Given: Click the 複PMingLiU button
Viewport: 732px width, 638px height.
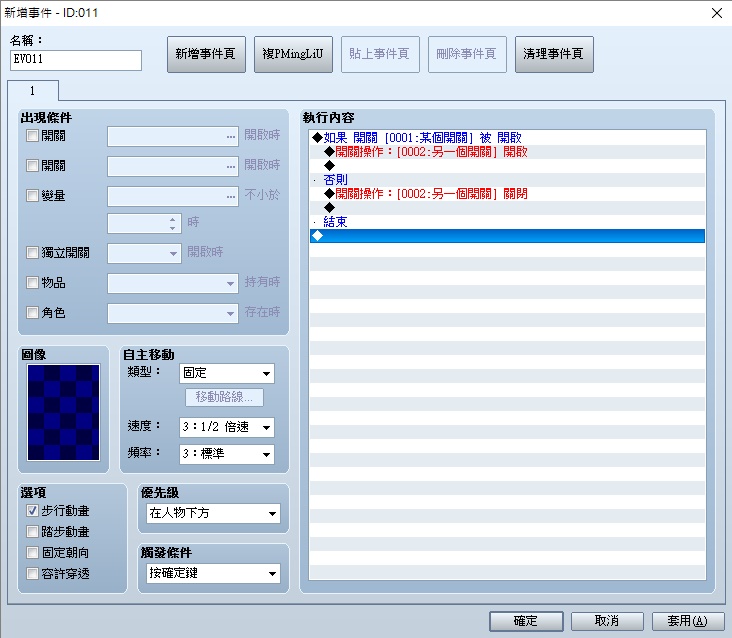Looking at the screenshot, I should [x=293, y=54].
